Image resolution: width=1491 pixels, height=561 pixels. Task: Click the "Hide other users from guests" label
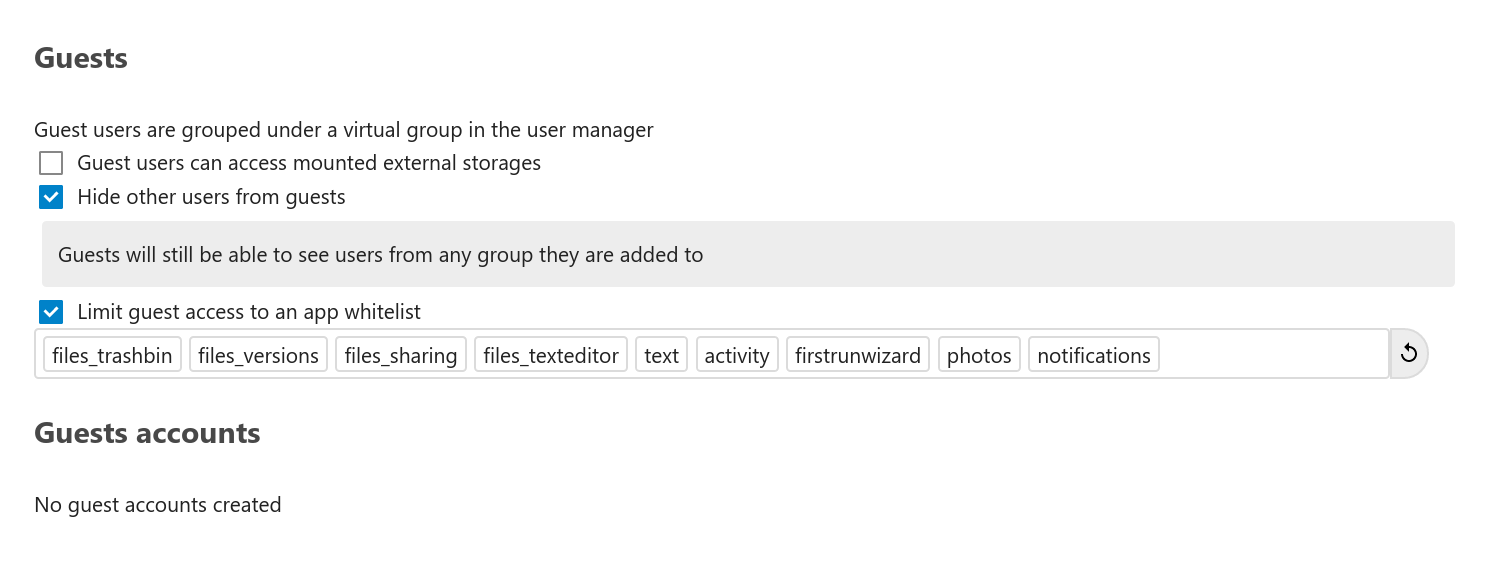pyautogui.click(x=211, y=197)
